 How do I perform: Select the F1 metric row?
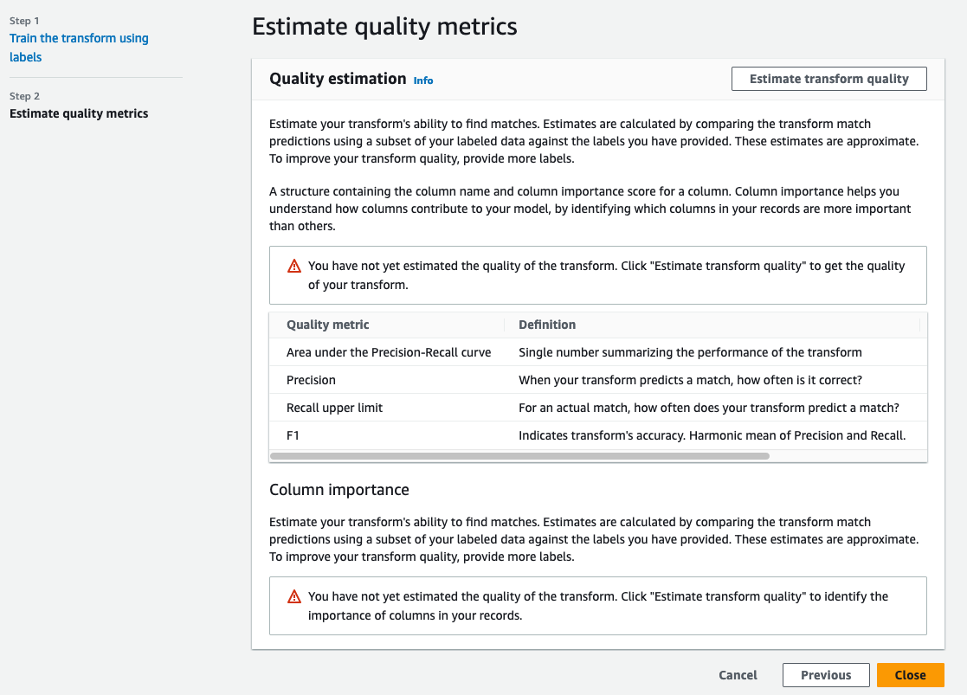[294, 435]
